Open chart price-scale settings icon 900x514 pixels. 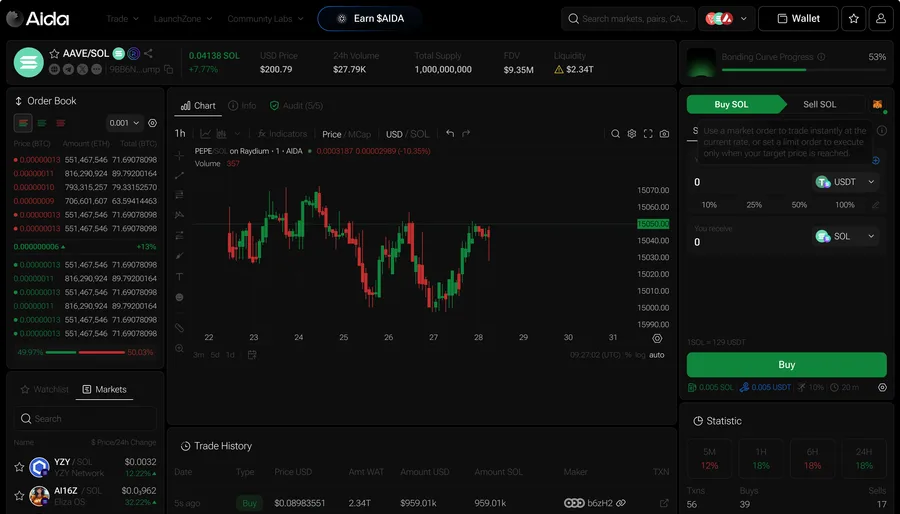(657, 338)
